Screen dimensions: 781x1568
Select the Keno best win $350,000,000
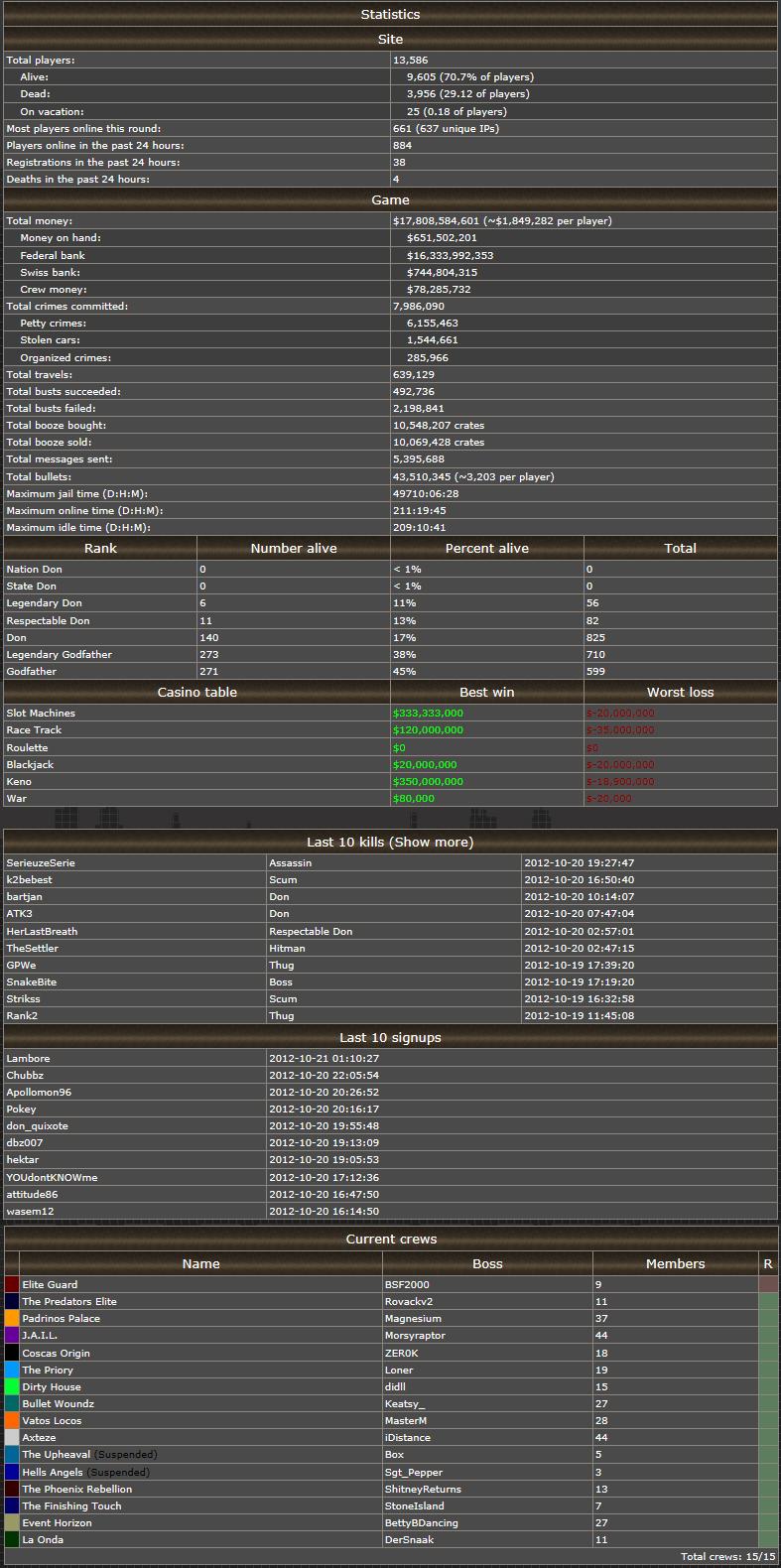coord(428,781)
